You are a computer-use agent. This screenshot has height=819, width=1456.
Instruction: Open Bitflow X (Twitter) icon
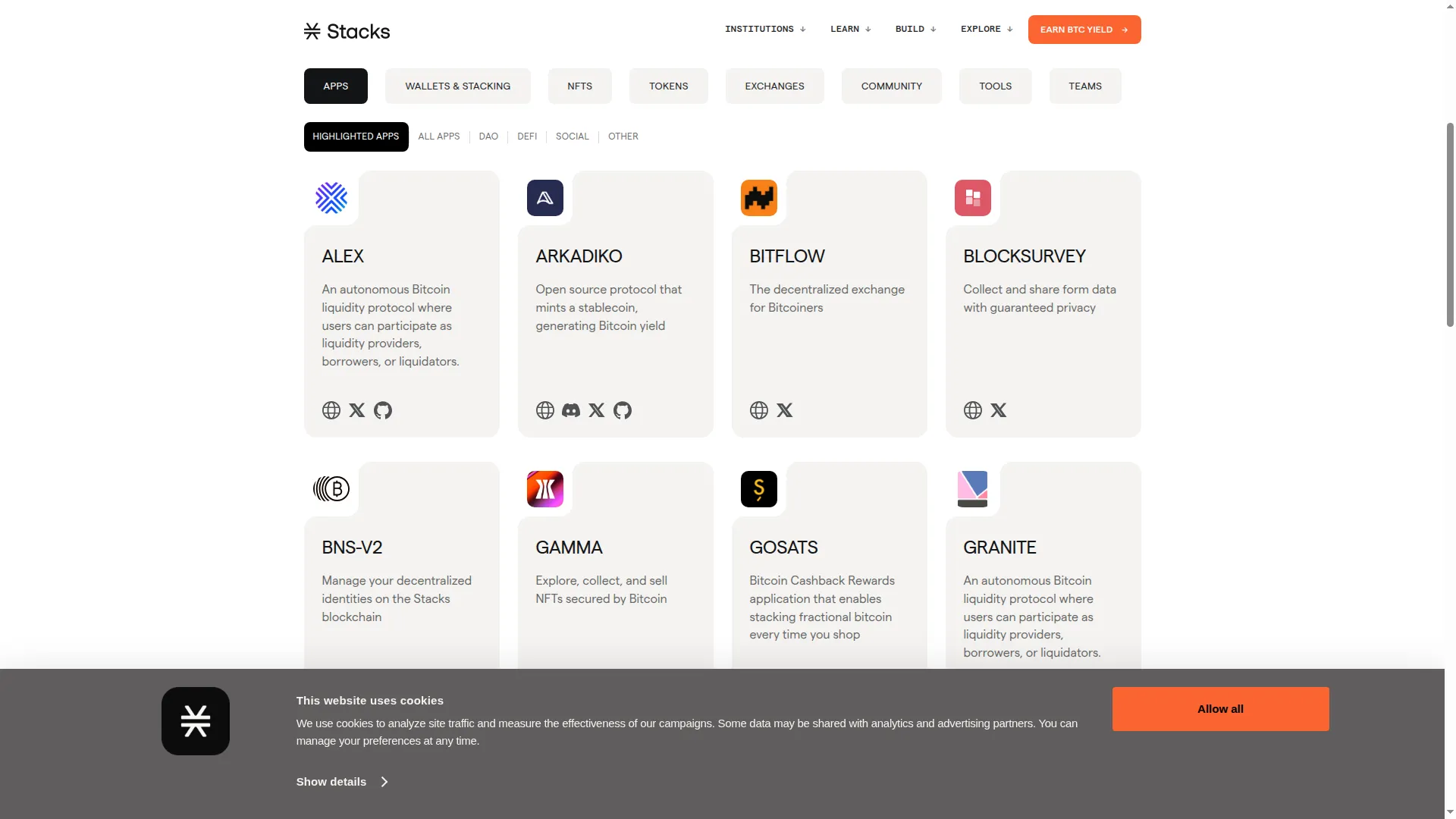[785, 410]
